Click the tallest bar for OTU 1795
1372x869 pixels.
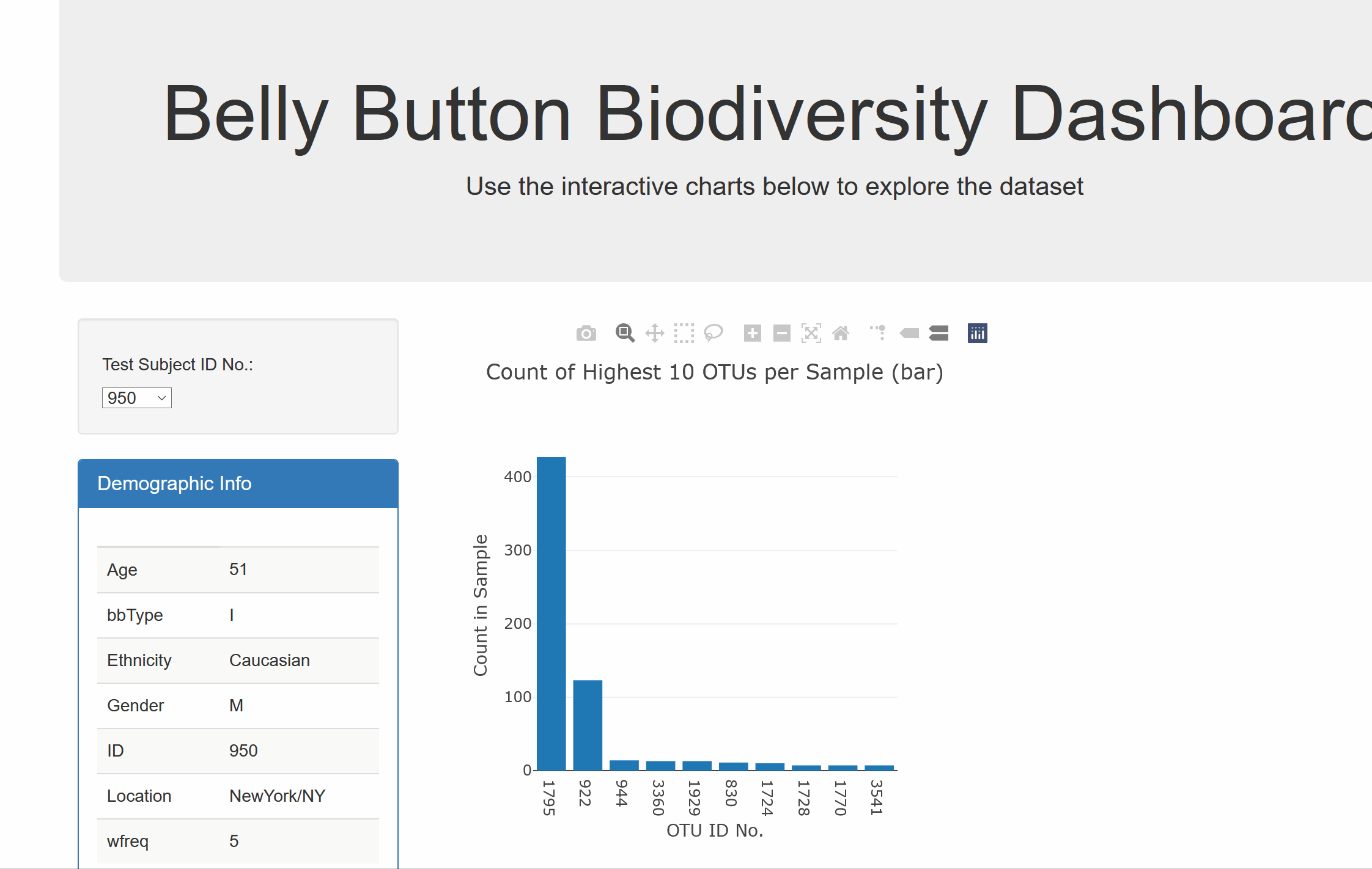click(x=551, y=614)
